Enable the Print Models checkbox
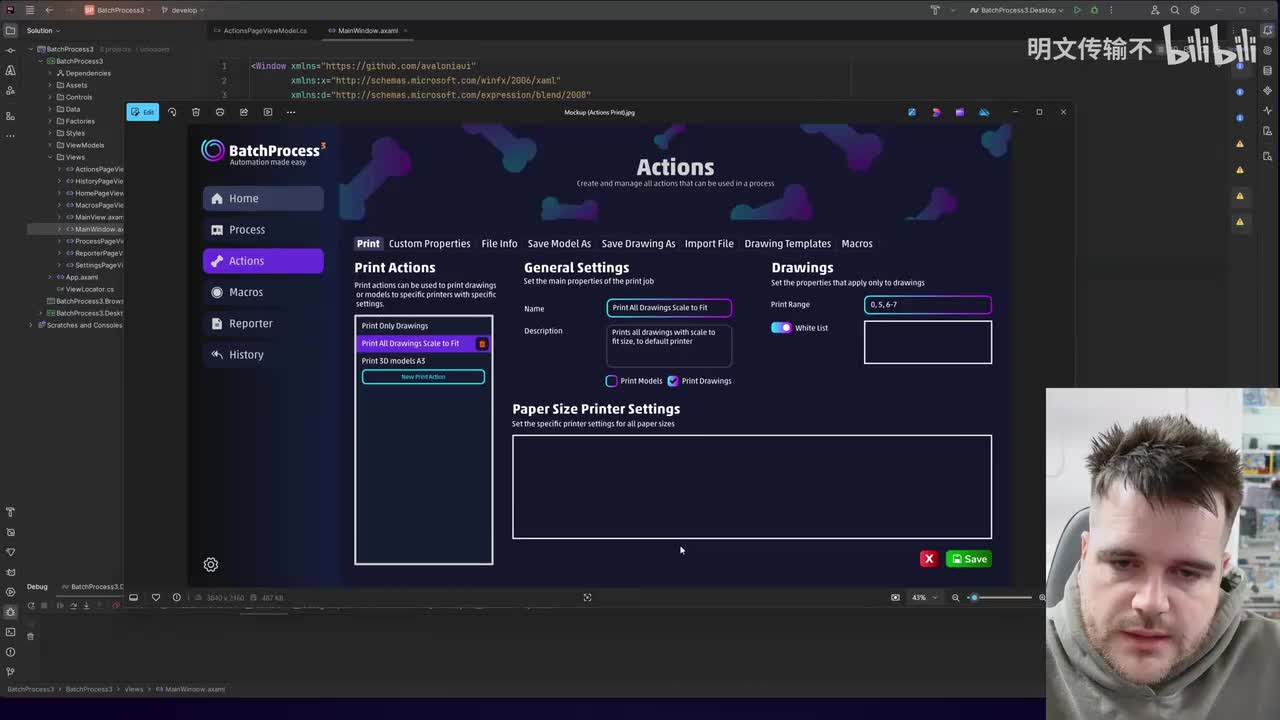This screenshot has width=1280, height=720. click(x=612, y=381)
